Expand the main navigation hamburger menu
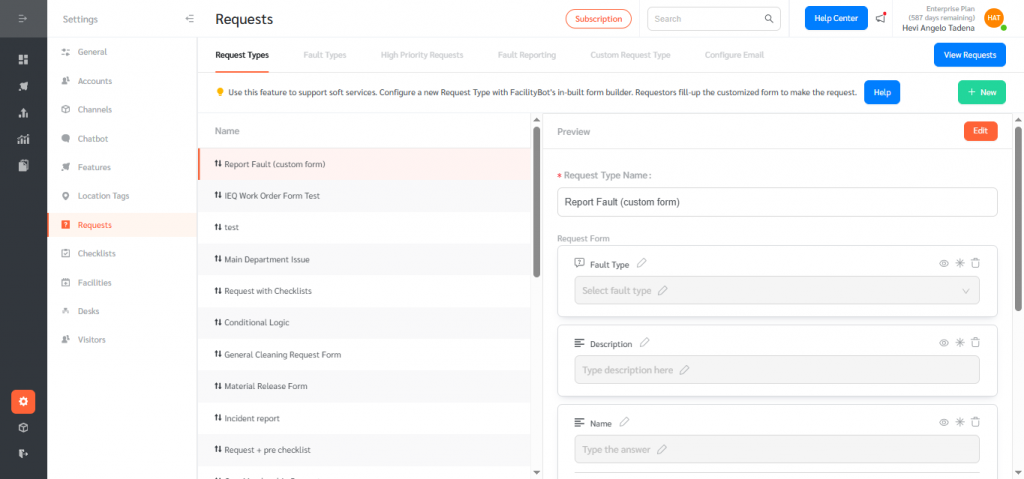This screenshot has height=479, width=1024. click(x=23, y=19)
